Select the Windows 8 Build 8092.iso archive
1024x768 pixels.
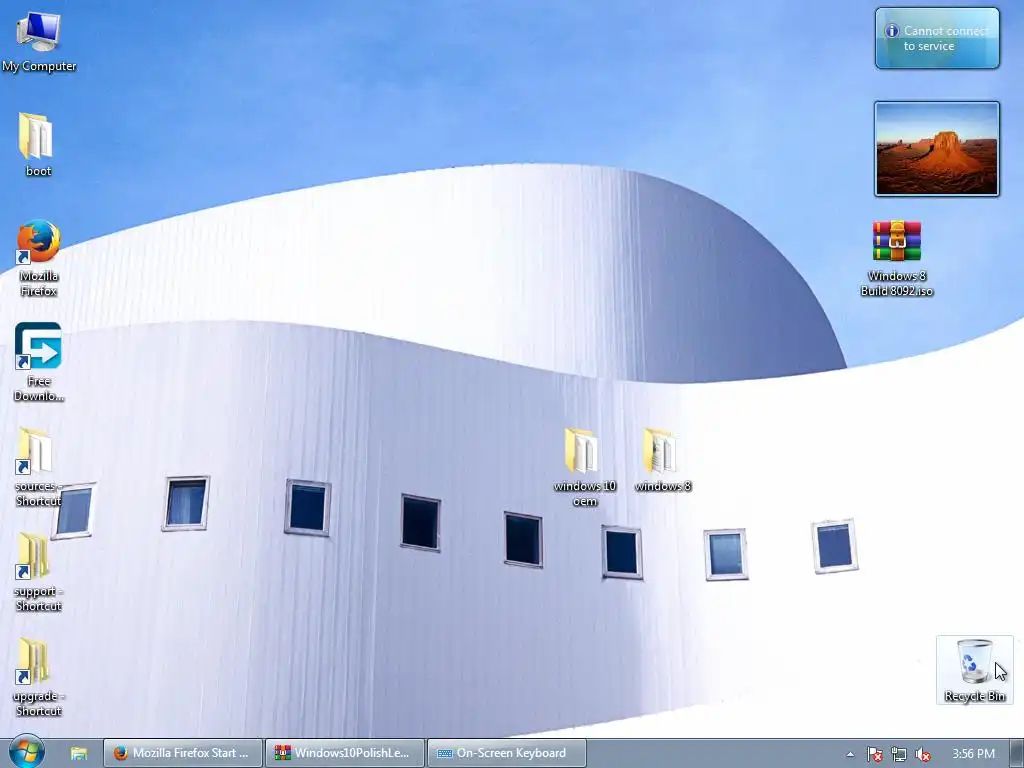click(x=897, y=259)
